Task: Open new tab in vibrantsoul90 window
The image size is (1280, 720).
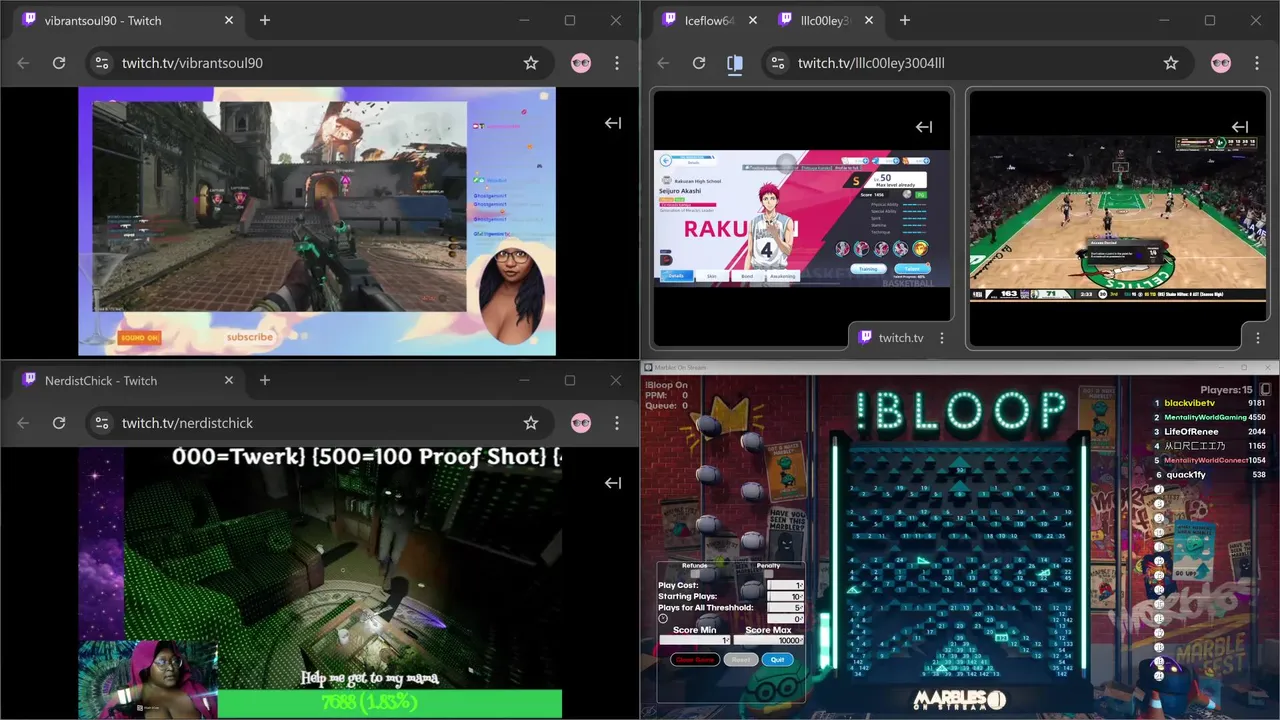Action: (265, 20)
